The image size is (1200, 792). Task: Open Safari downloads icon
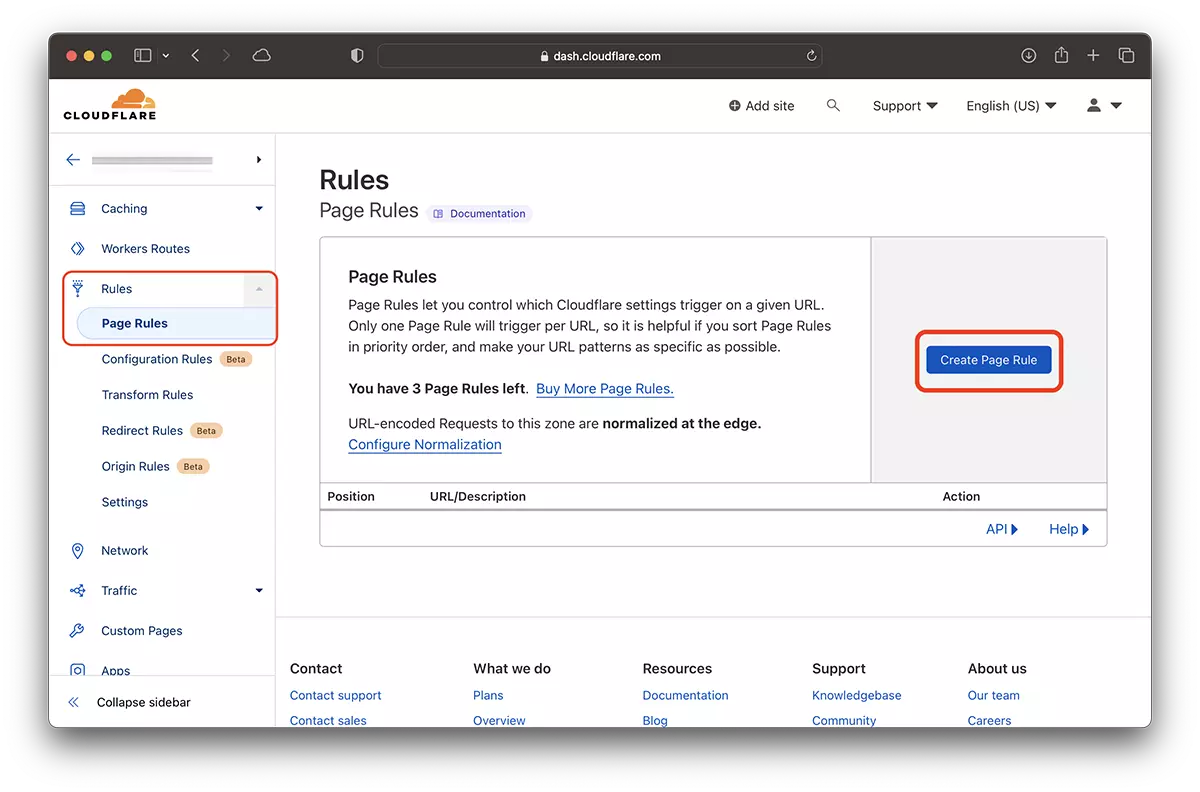pyautogui.click(x=1028, y=56)
